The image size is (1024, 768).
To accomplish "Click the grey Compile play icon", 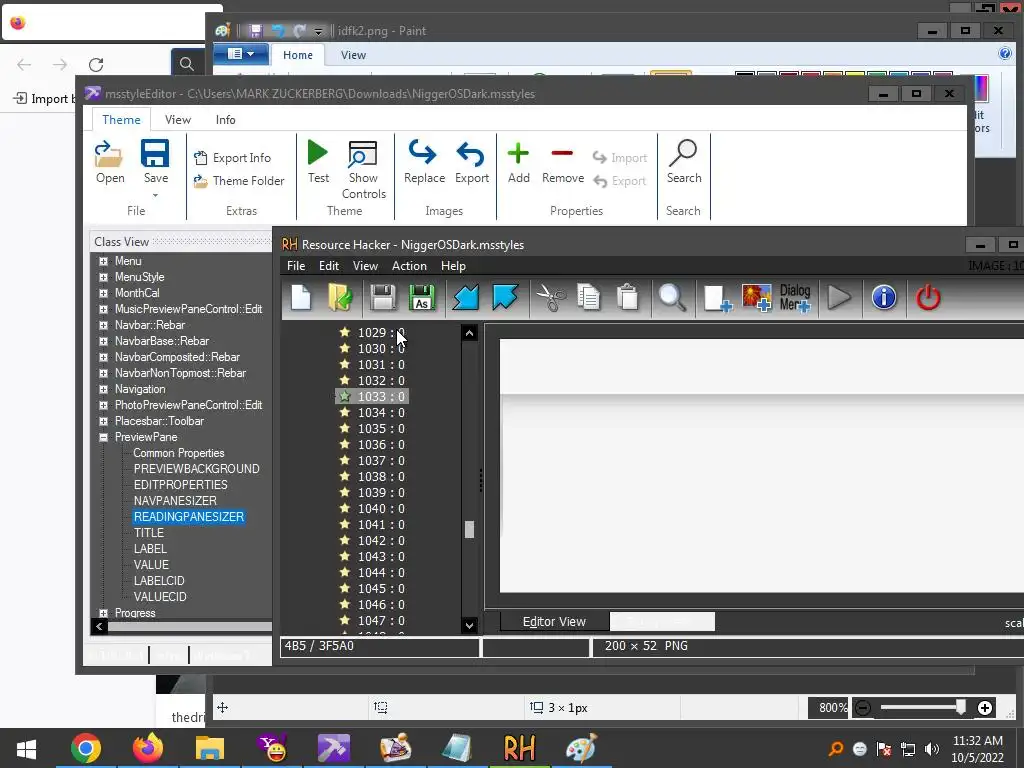I will click(x=839, y=298).
